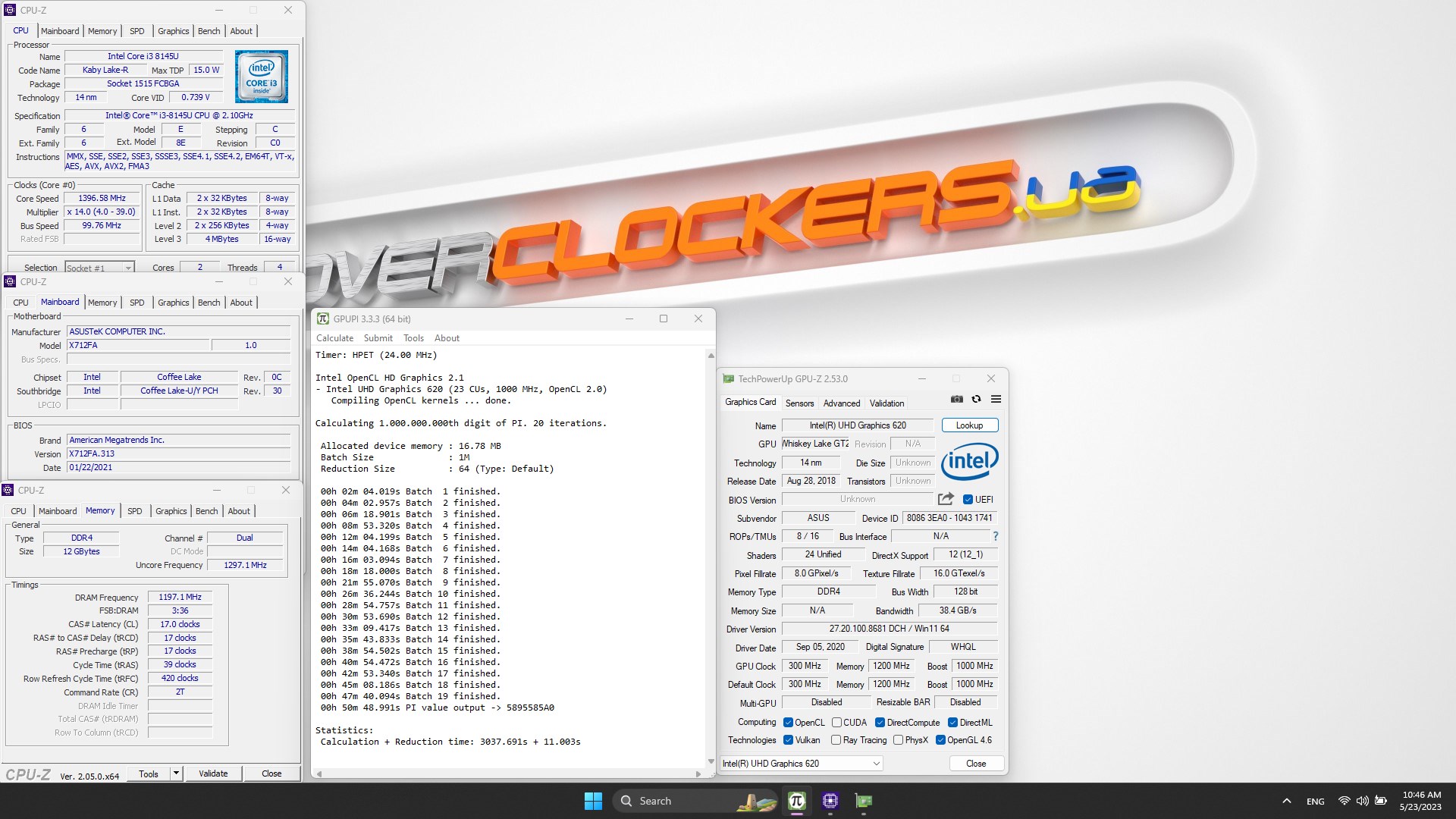The image size is (1456, 819).
Task: Toggle CUDA checkbox
Action: pos(836,723)
